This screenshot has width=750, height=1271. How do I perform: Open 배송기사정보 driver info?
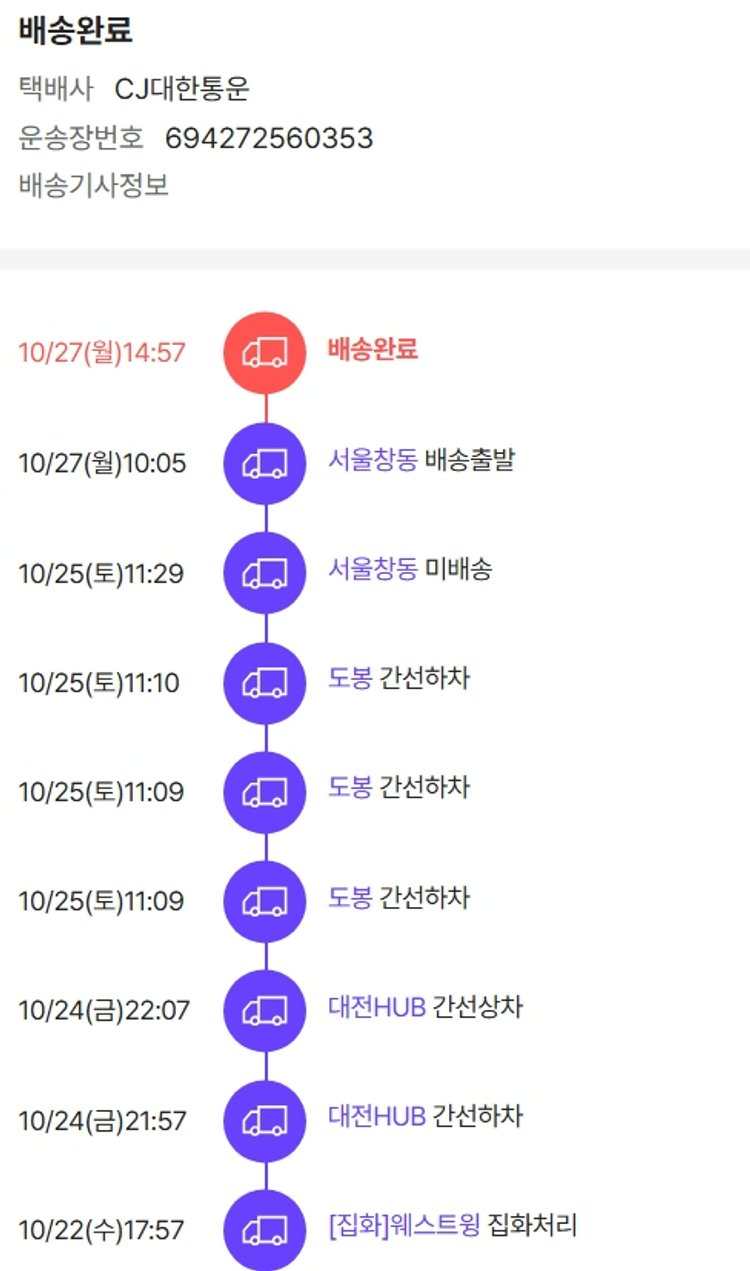tap(94, 185)
